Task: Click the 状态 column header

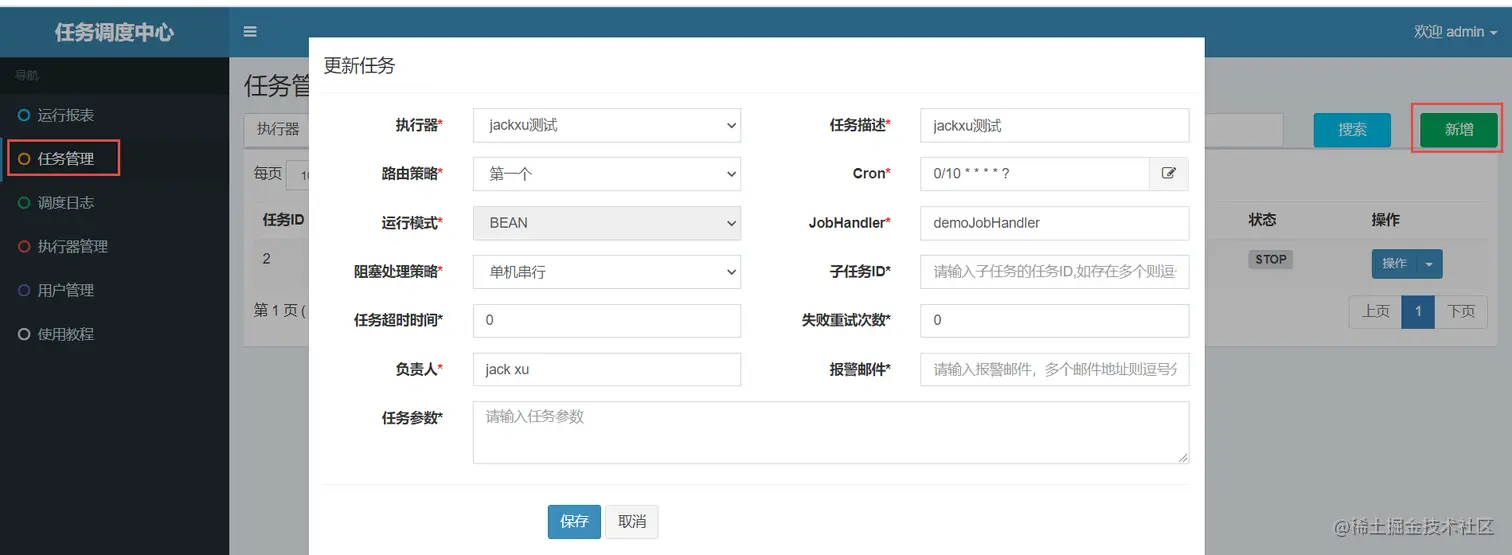Action: point(1262,219)
